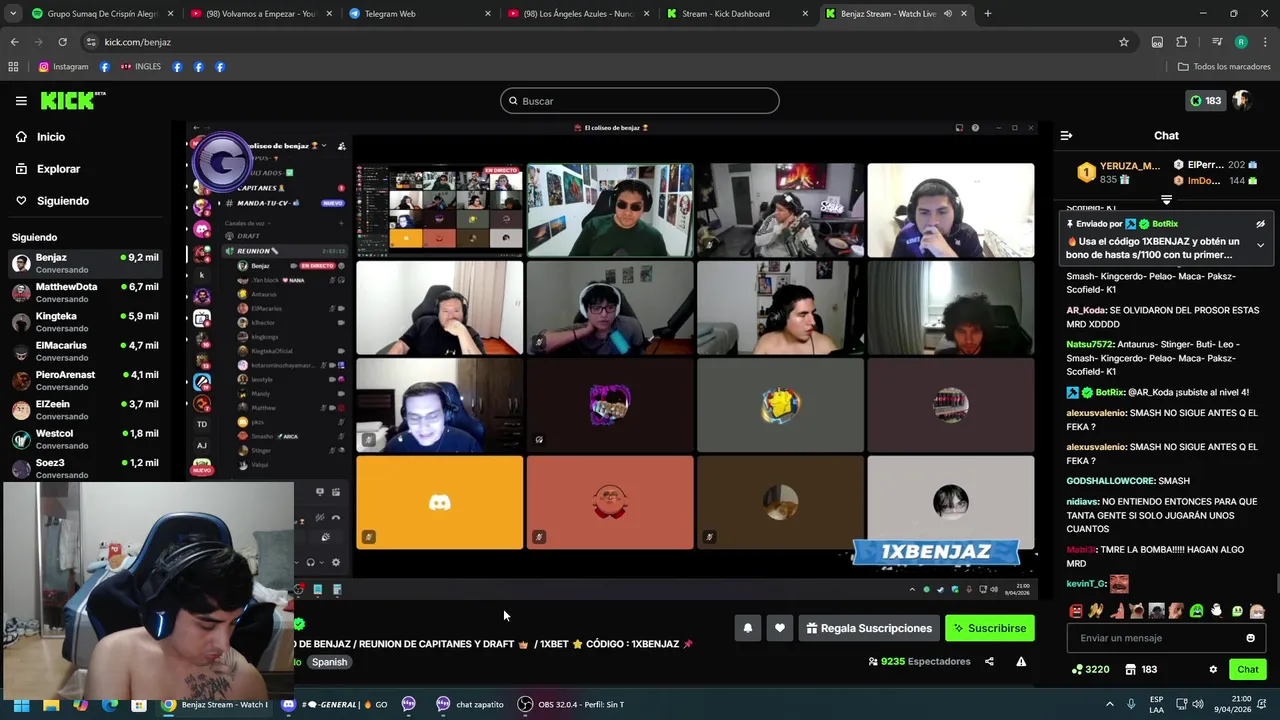Open chat zapatito taskbar item
The image size is (1280, 720).
(x=470, y=704)
